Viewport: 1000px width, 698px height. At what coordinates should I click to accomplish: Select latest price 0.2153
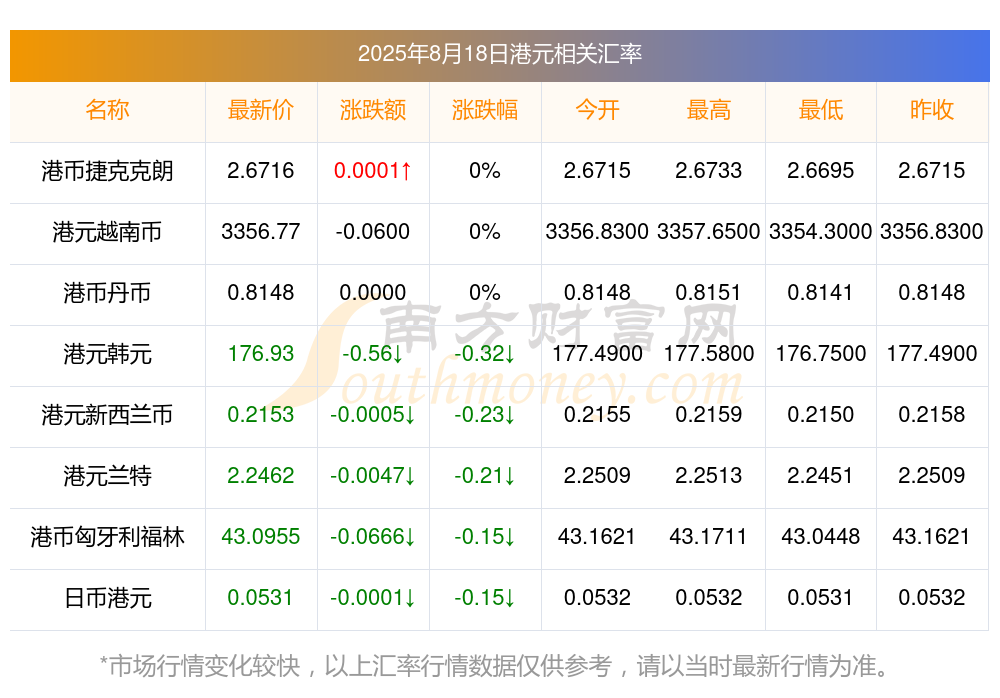coord(261,415)
